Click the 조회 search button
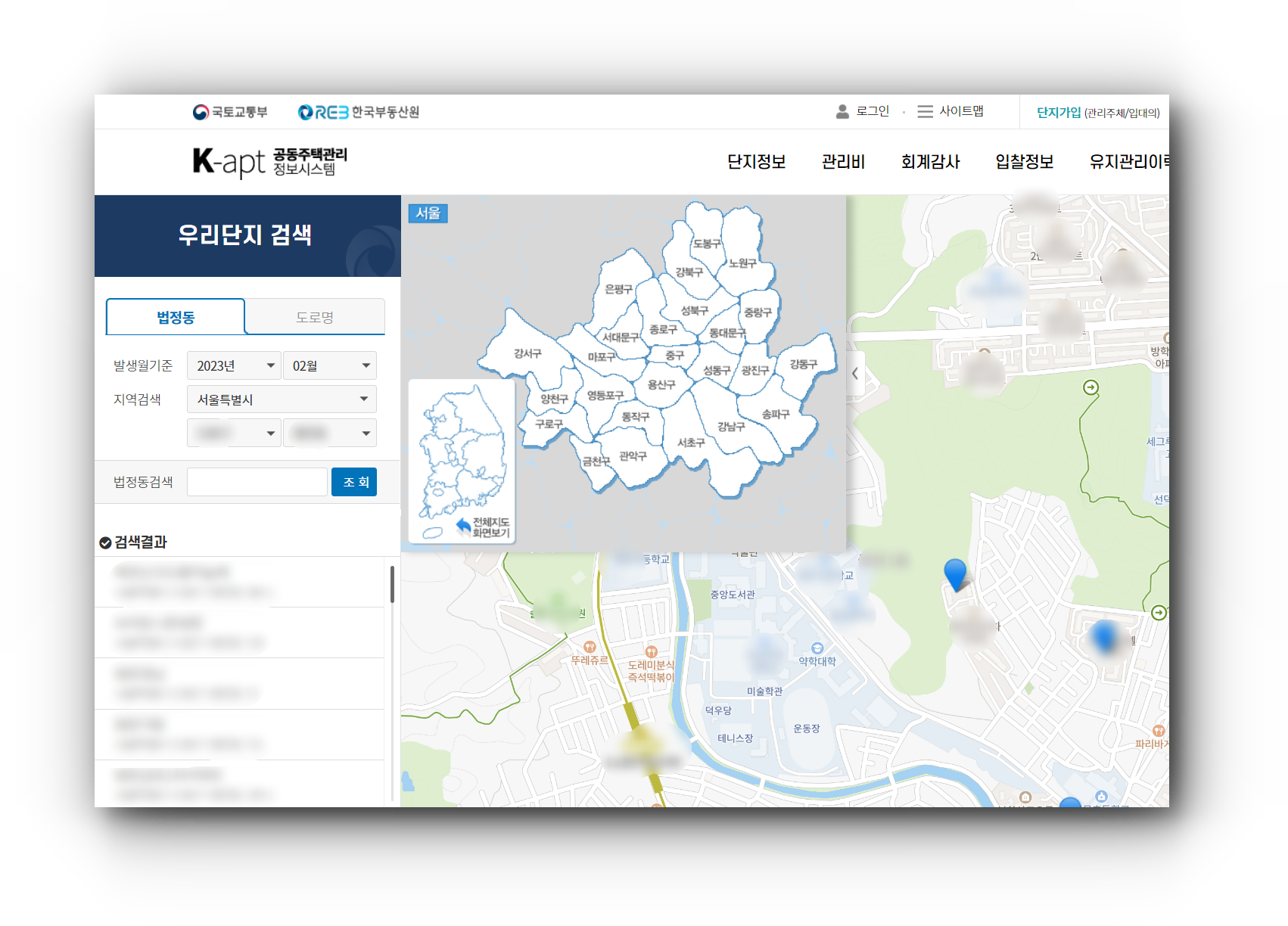This screenshot has width=1288, height=926. point(354,482)
